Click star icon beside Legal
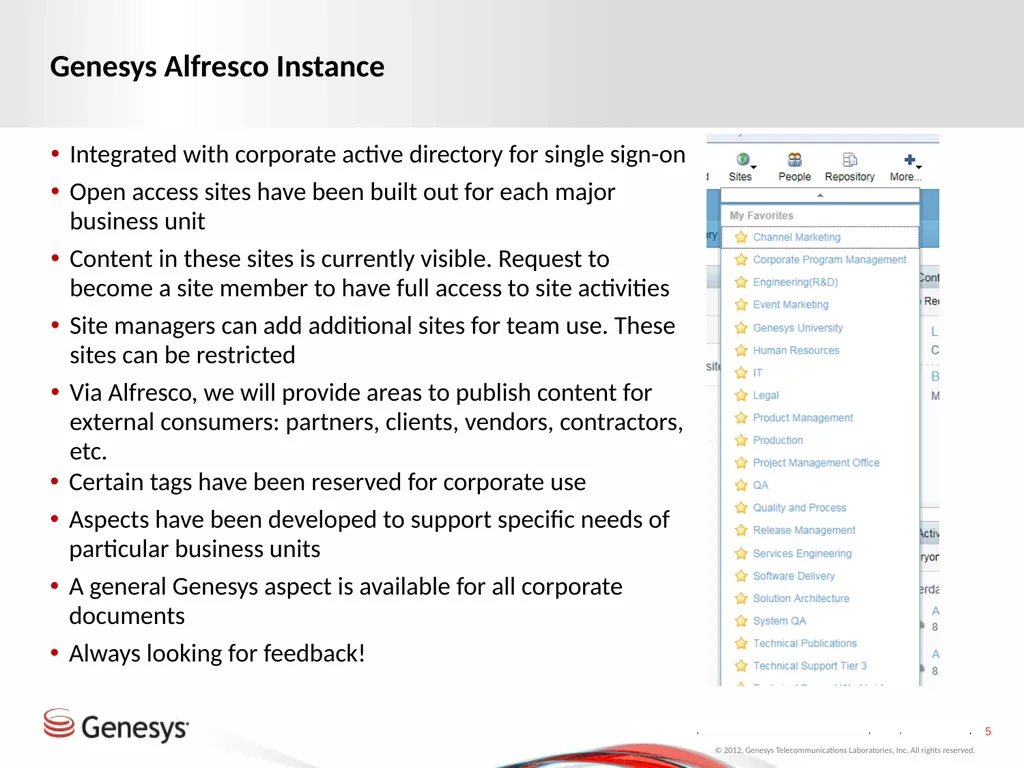1024x768 pixels. tap(741, 395)
